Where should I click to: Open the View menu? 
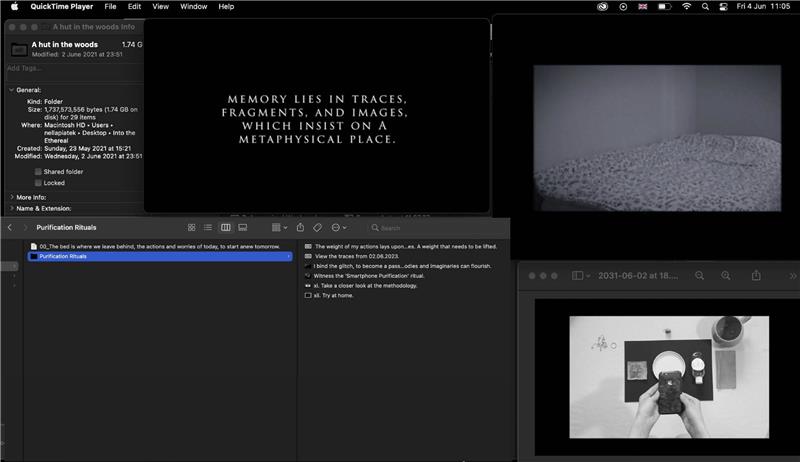click(161, 6)
